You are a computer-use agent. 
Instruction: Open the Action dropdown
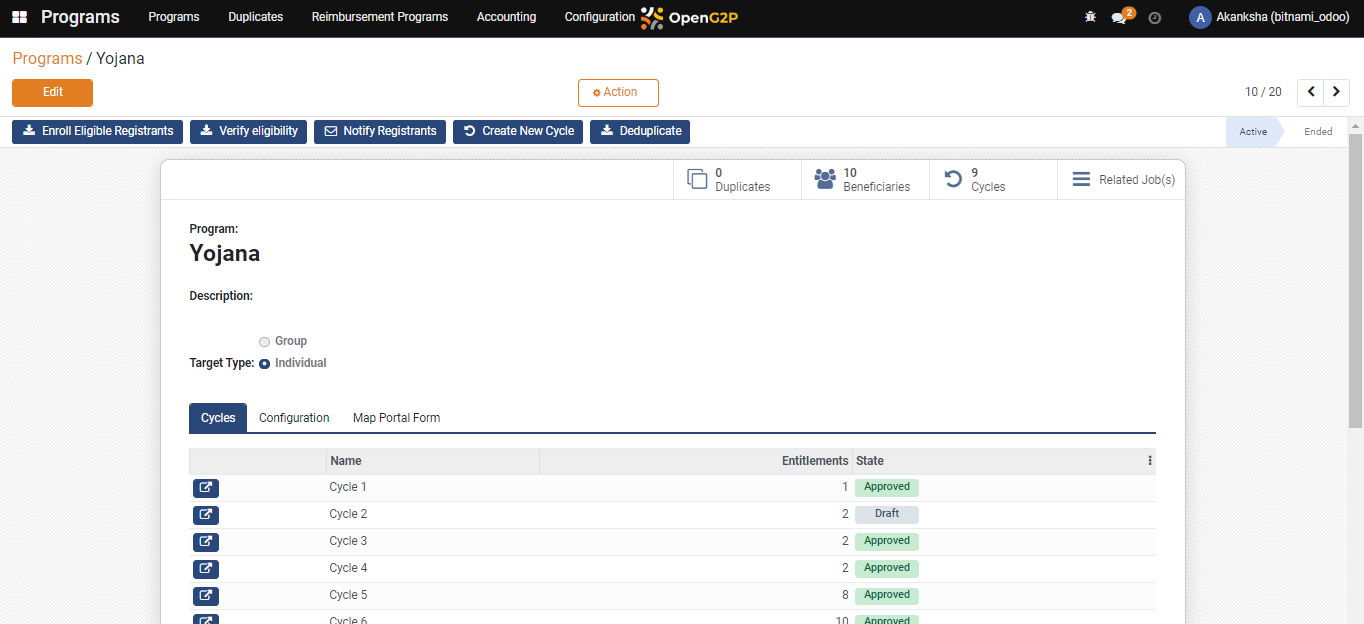point(618,92)
